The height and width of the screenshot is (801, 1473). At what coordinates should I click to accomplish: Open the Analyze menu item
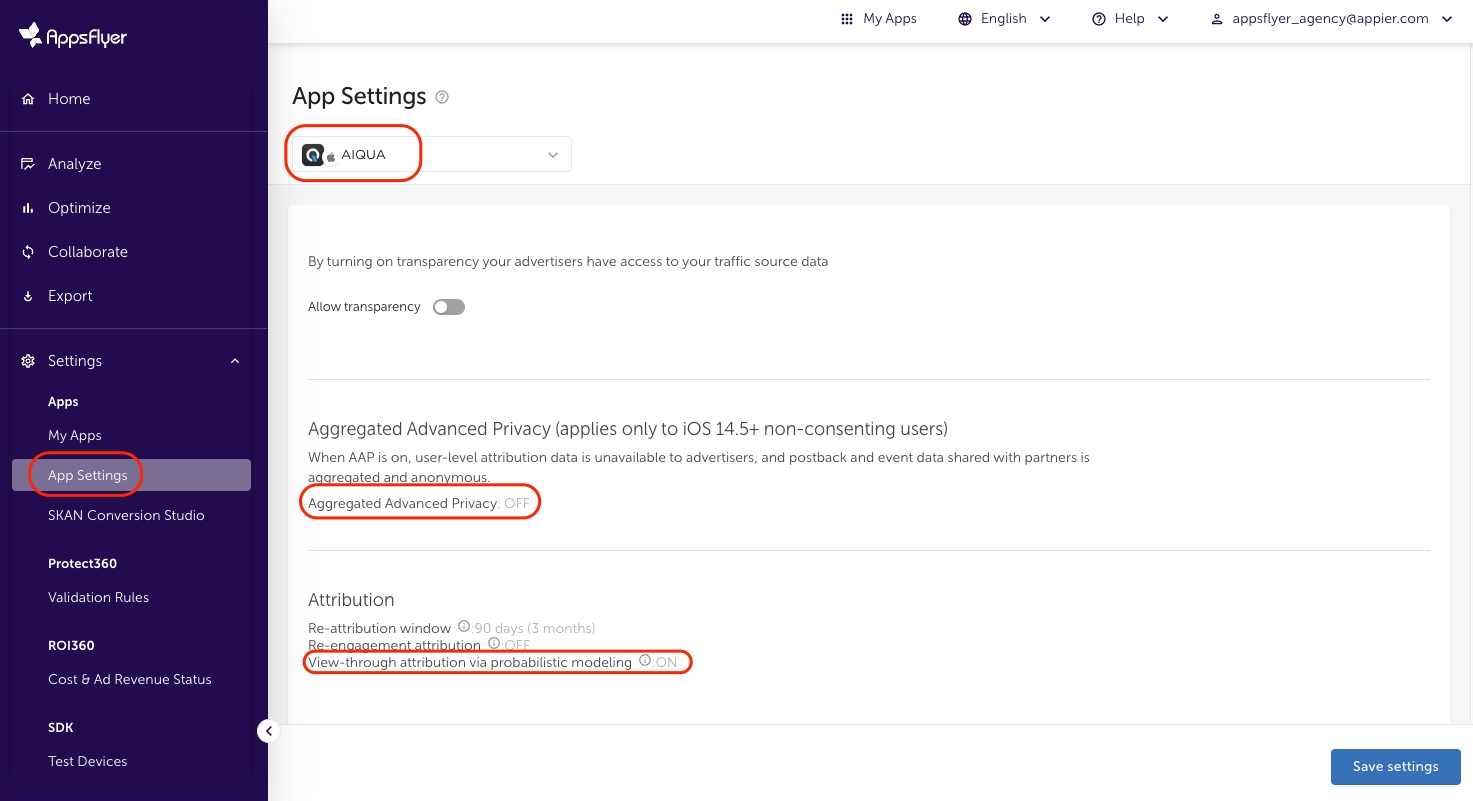(x=74, y=164)
